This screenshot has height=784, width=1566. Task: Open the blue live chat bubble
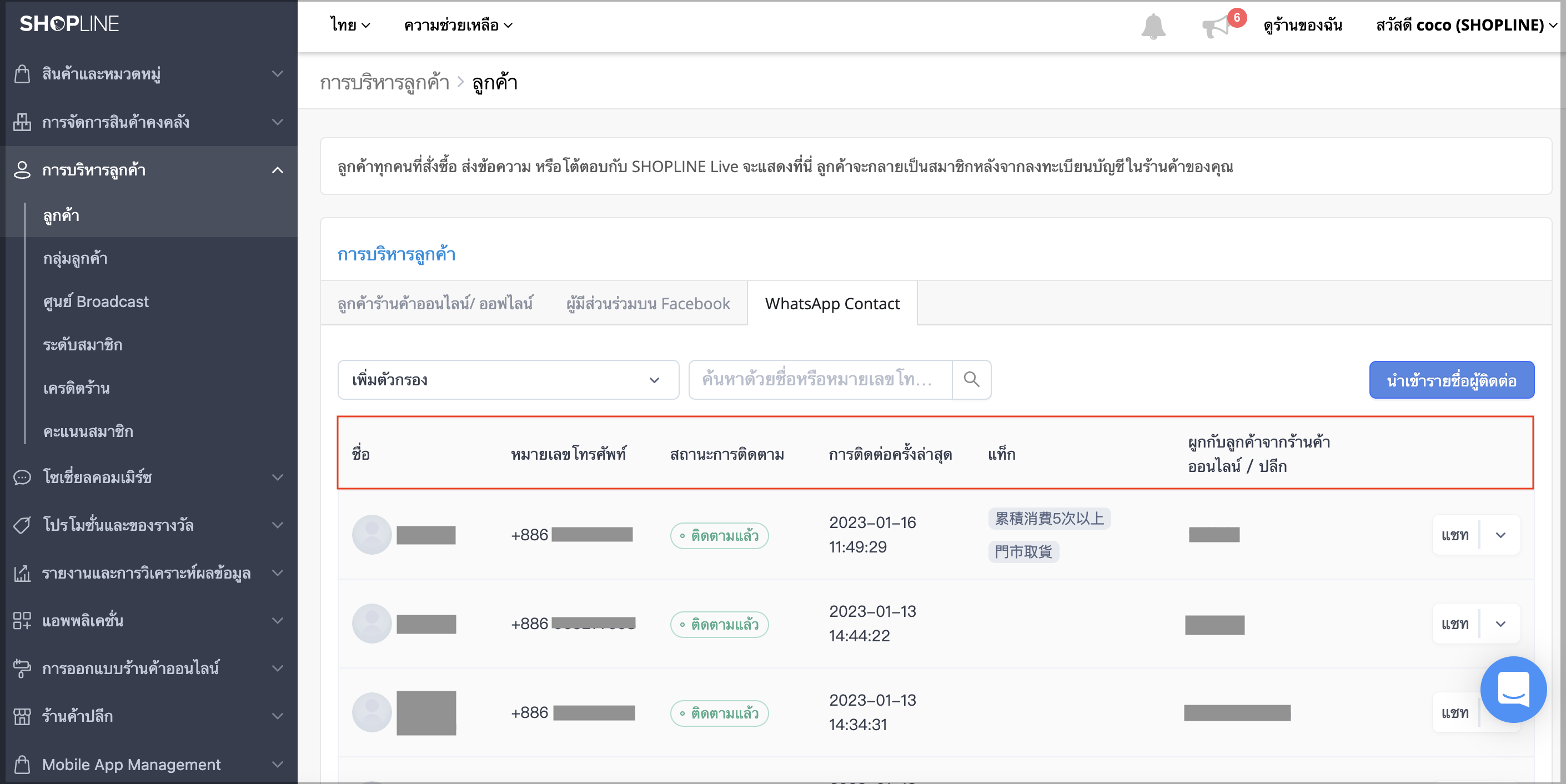click(x=1513, y=689)
